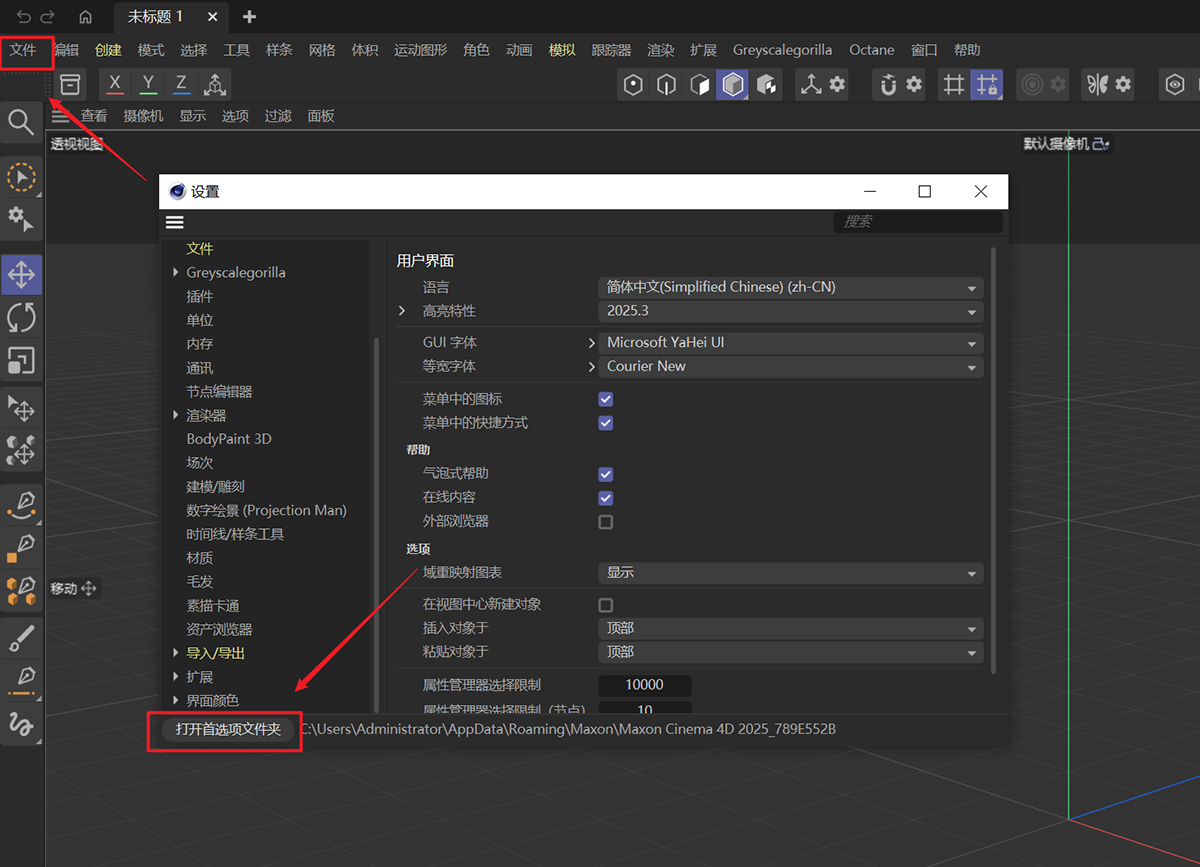Toggle Z axis lock
The height and width of the screenshot is (867, 1200).
pyautogui.click(x=181, y=84)
